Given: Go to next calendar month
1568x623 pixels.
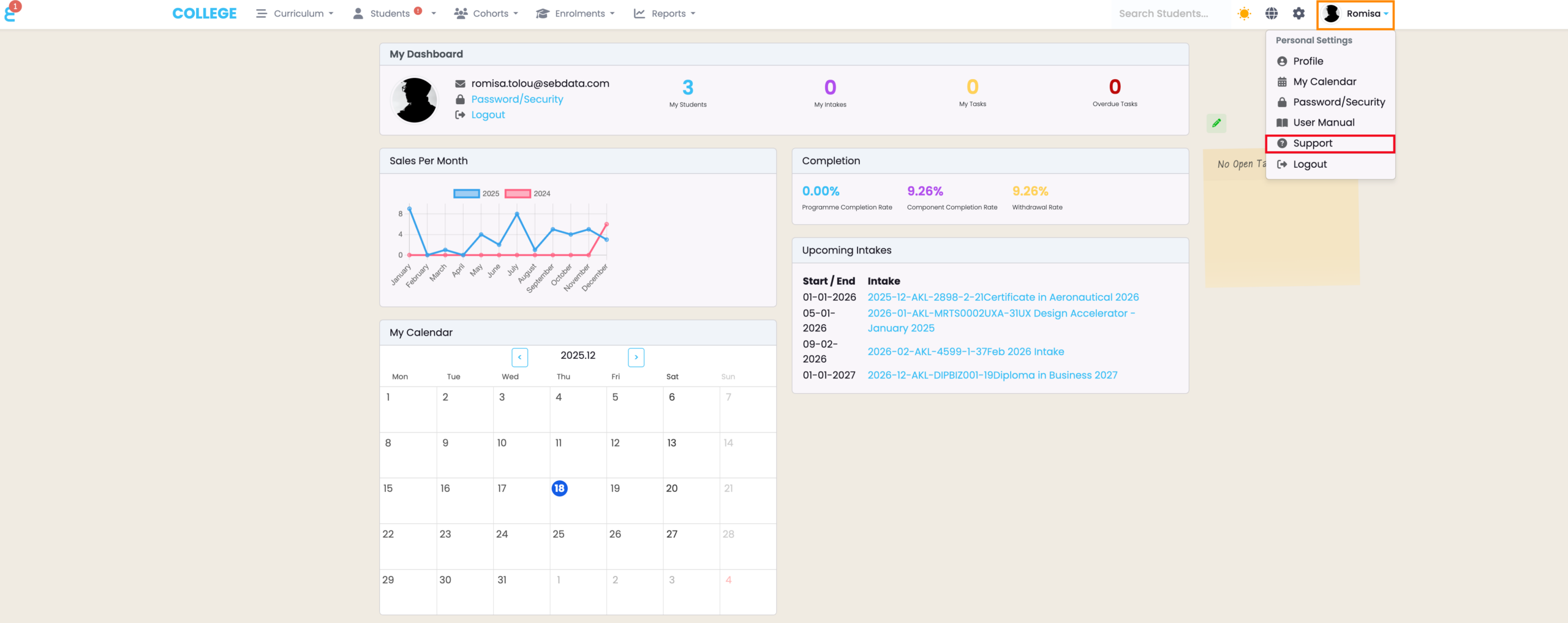Looking at the screenshot, I should tap(636, 357).
